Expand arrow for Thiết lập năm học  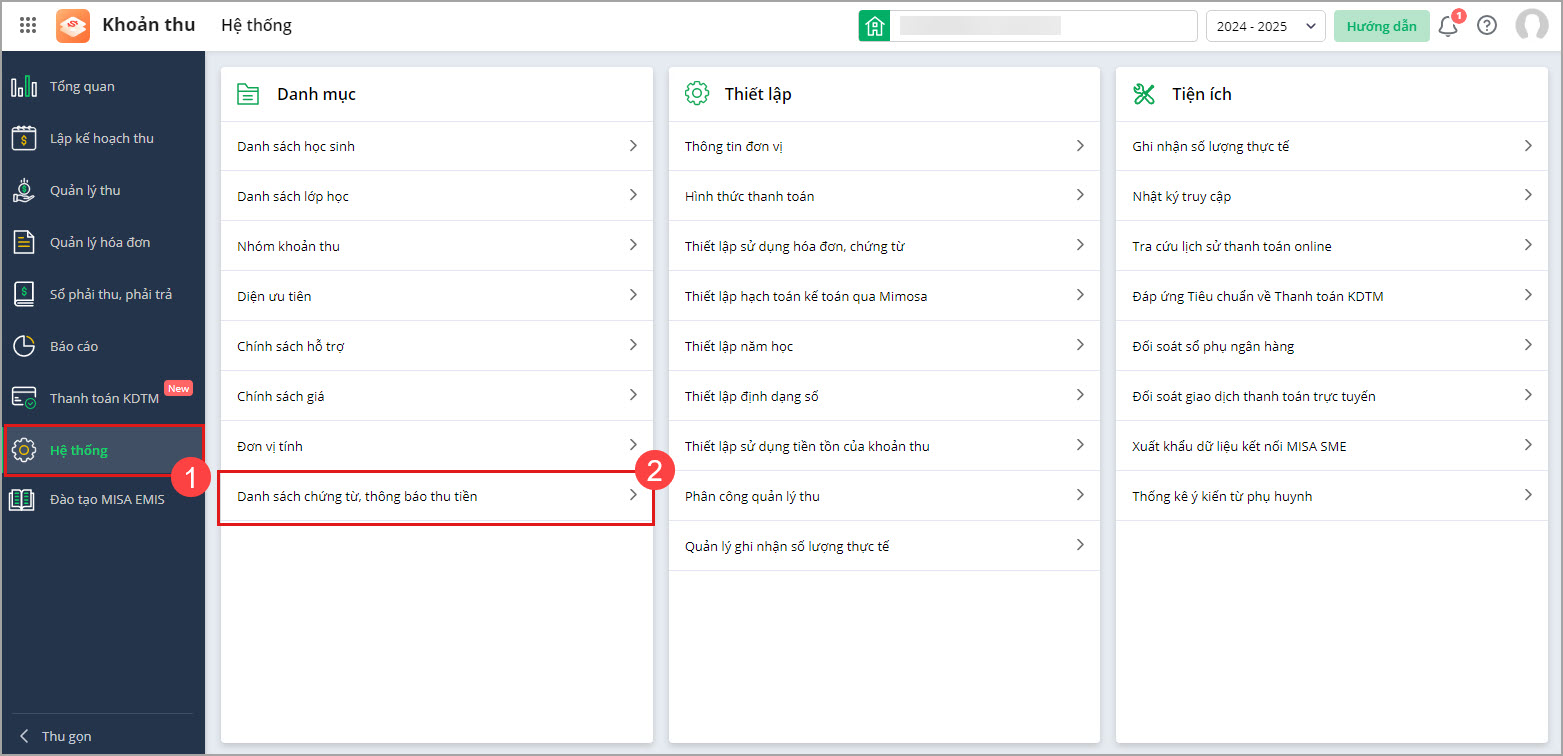pyautogui.click(x=1080, y=345)
